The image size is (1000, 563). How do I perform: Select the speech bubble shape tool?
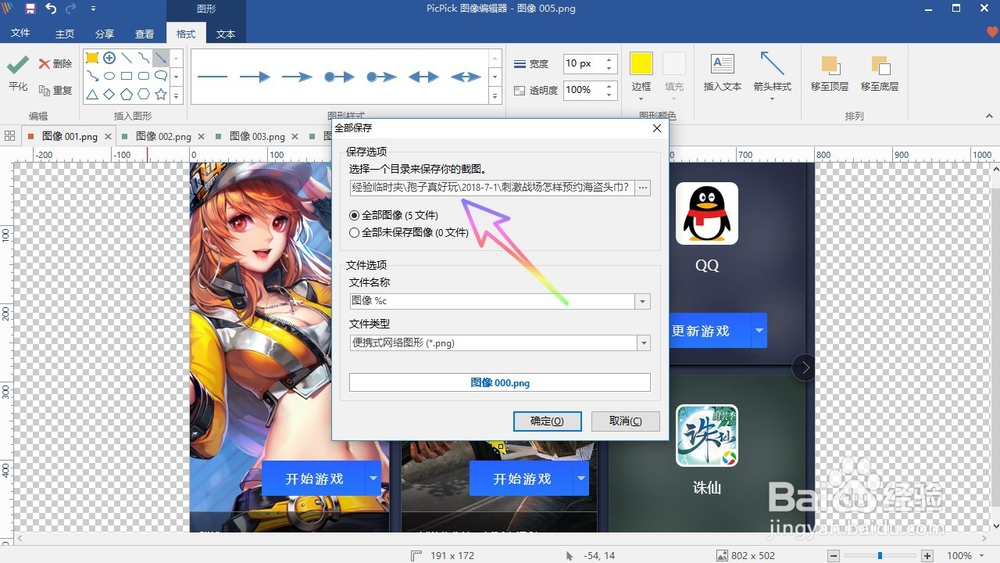(161, 76)
